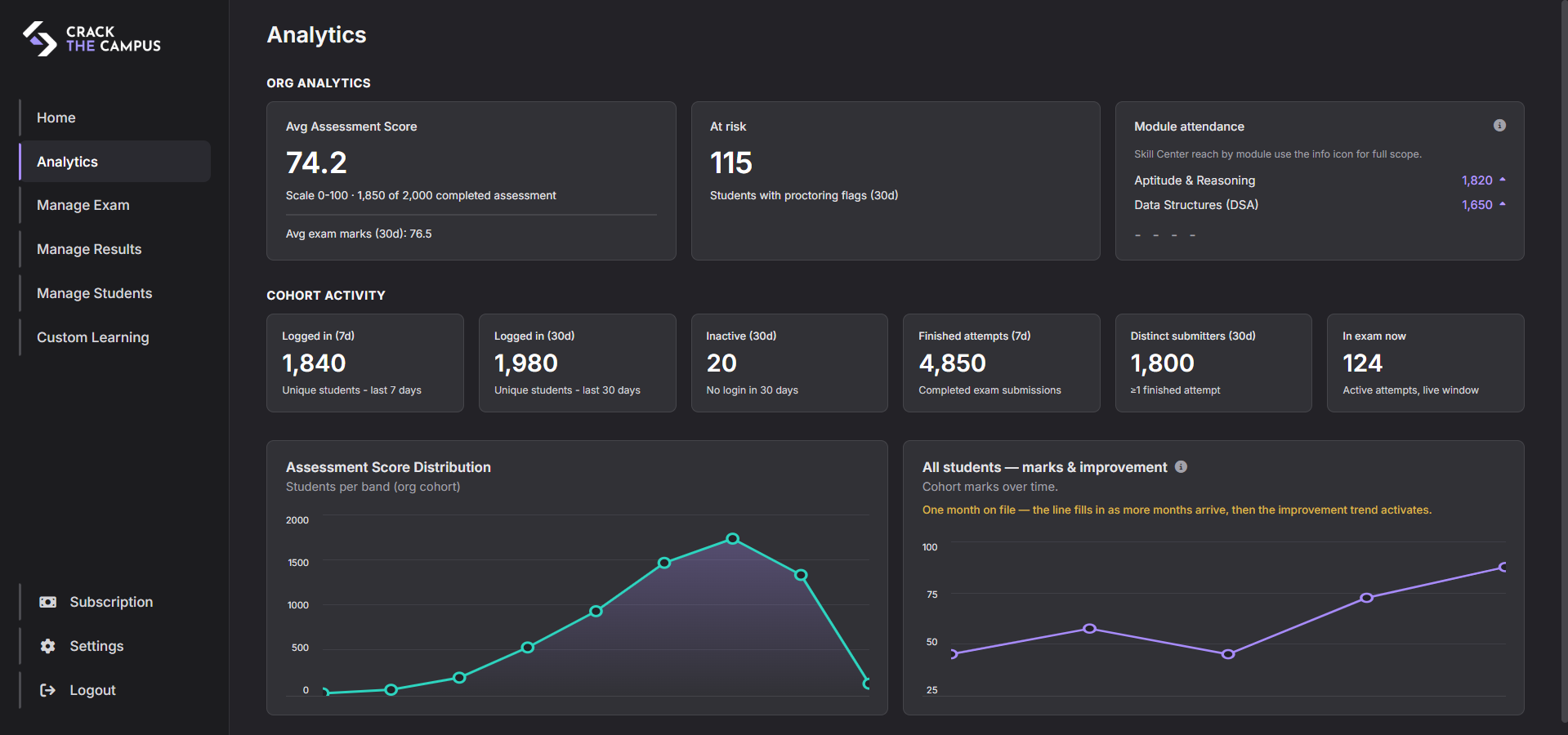Show info for marks & improvement chart
Image resolution: width=1568 pixels, height=735 pixels.
1181,466
